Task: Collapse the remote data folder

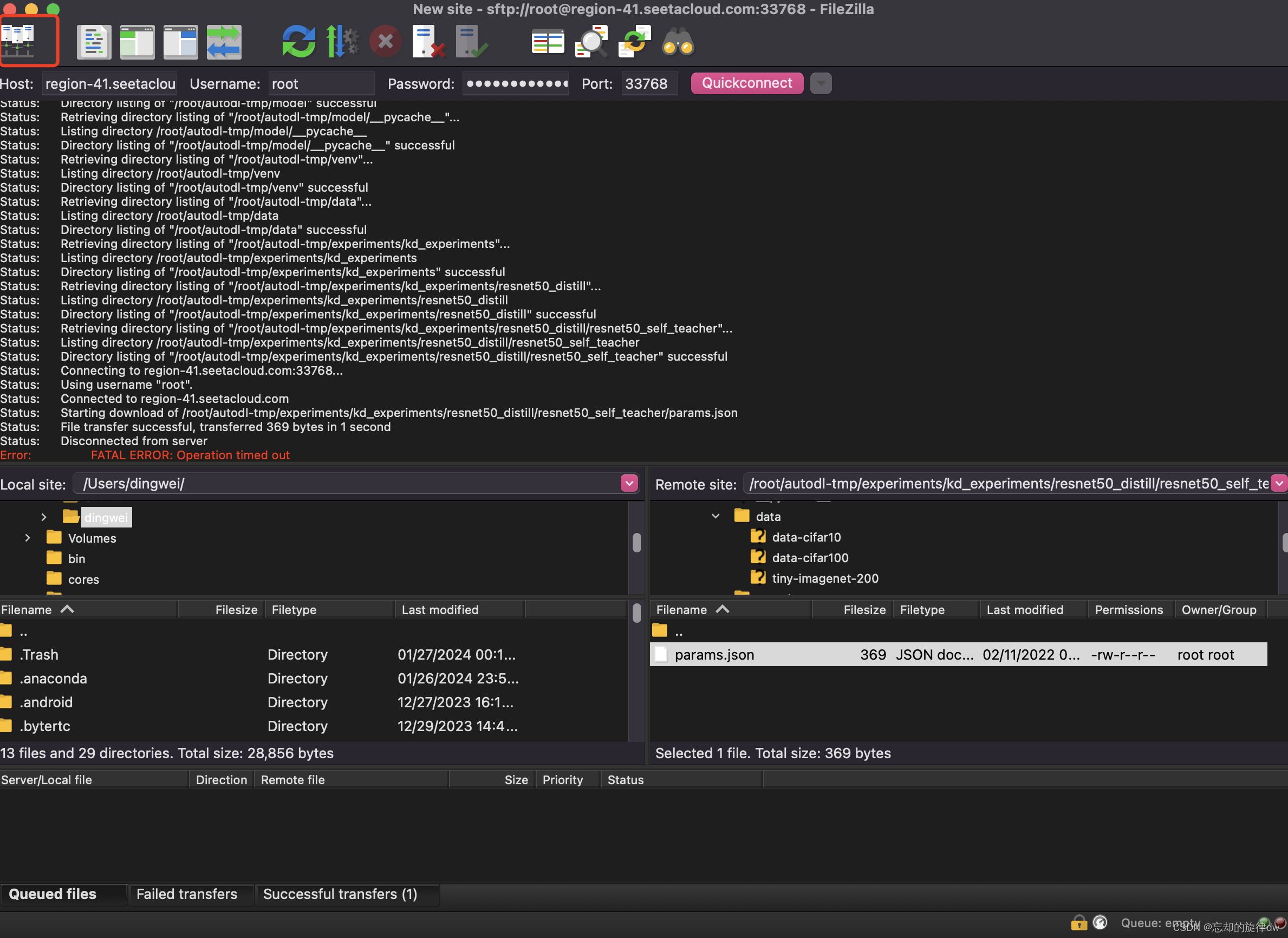Action: pyautogui.click(x=715, y=516)
